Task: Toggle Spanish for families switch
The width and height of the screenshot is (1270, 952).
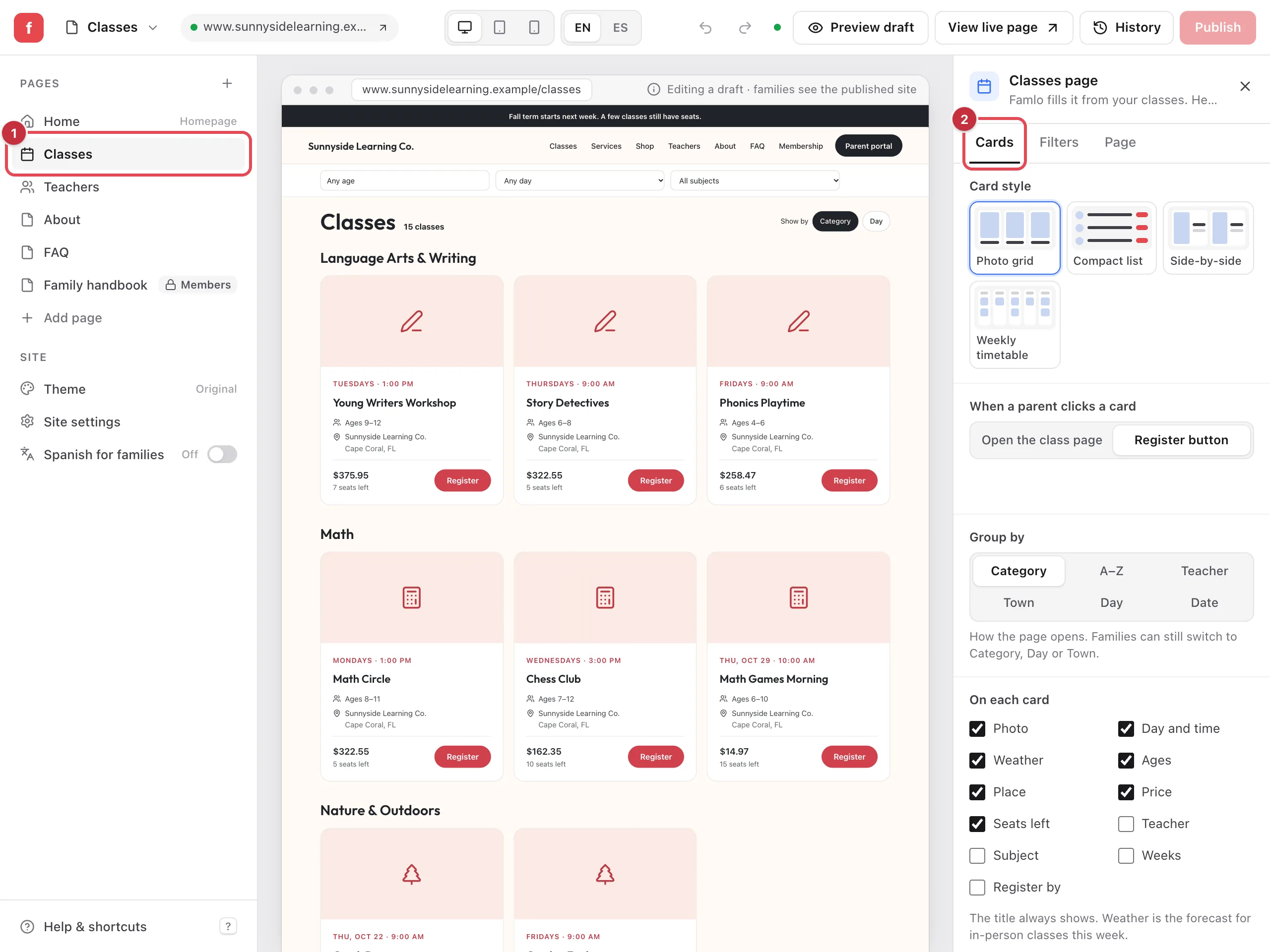Action: (x=222, y=455)
